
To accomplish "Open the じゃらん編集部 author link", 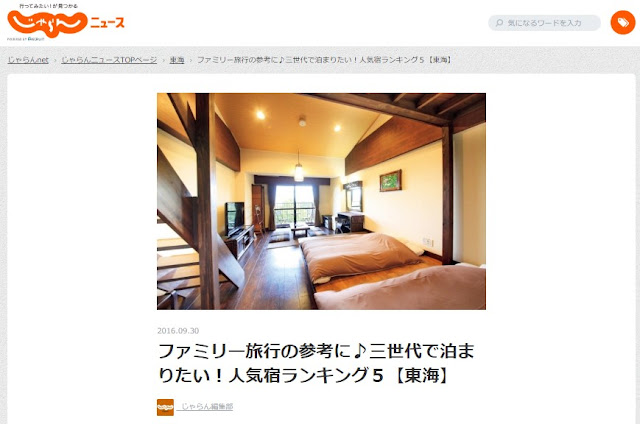I will pos(207,406).
